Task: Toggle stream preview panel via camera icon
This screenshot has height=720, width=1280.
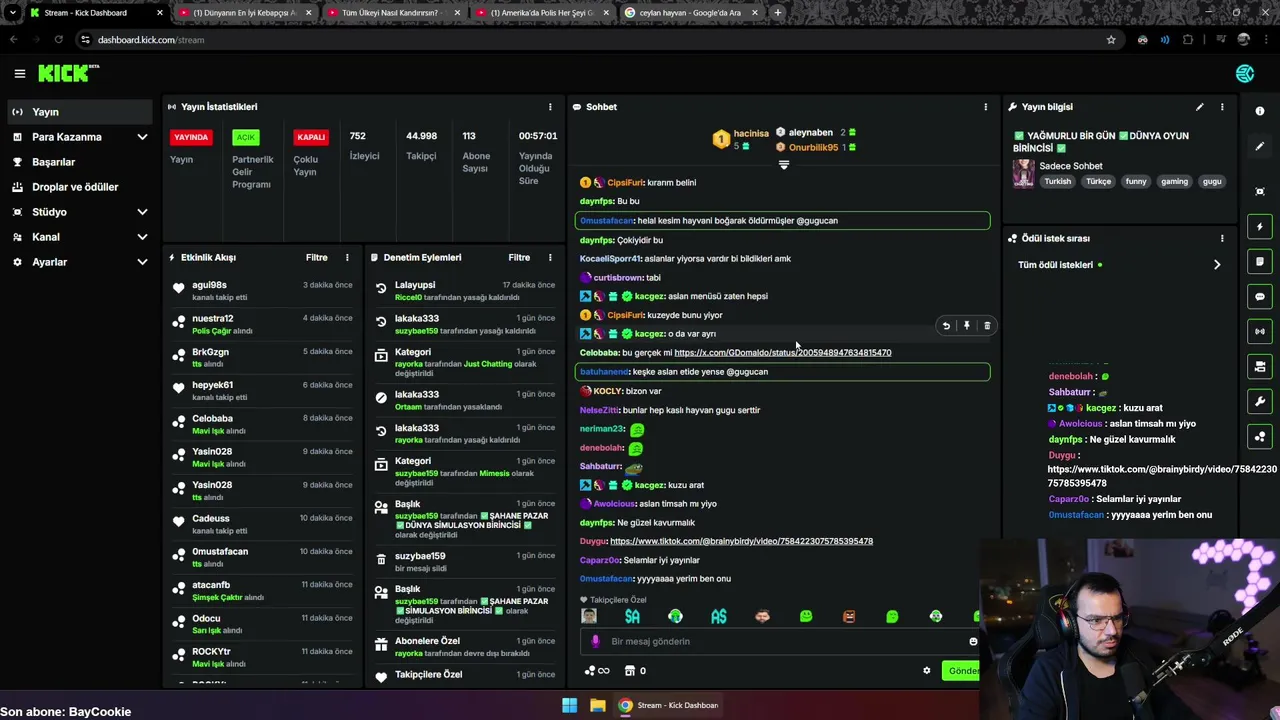Action: point(1260,366)
